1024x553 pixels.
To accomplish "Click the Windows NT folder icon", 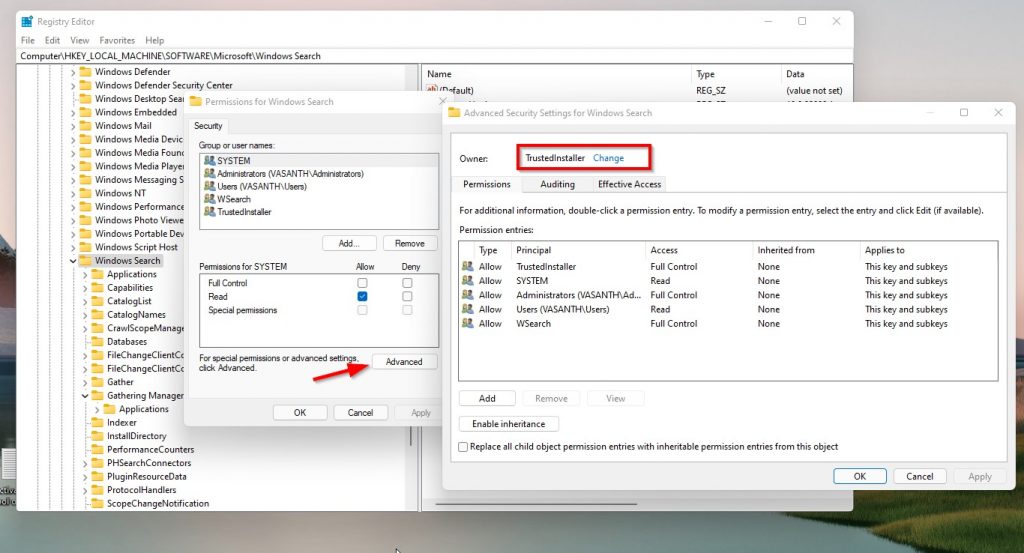I will (86, 193).
